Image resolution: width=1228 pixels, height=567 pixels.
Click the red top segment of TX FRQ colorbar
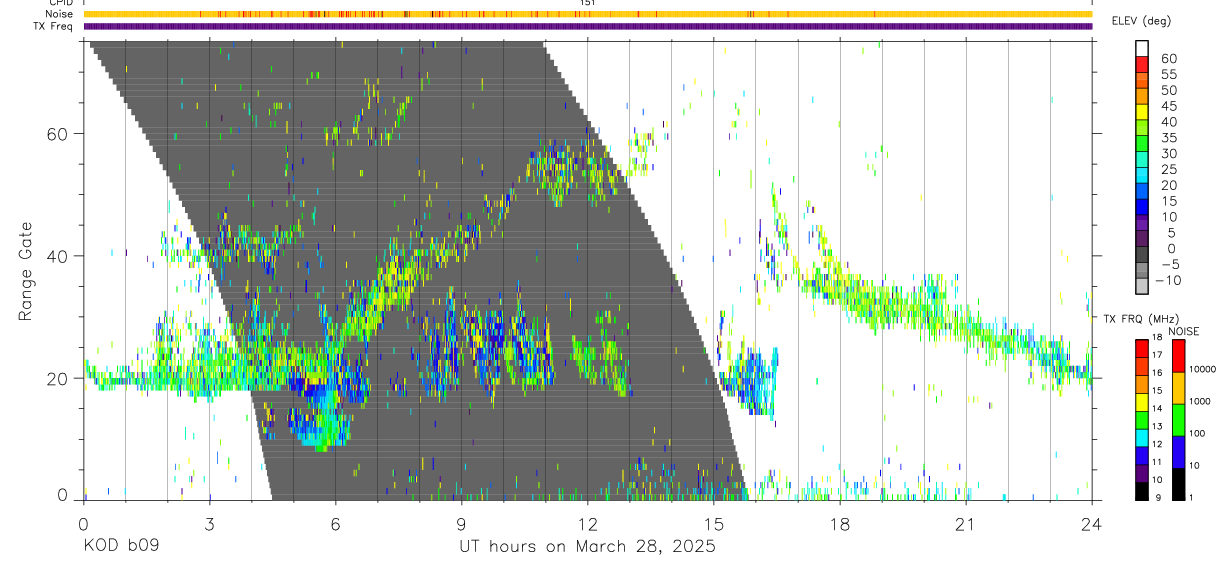1142,346
